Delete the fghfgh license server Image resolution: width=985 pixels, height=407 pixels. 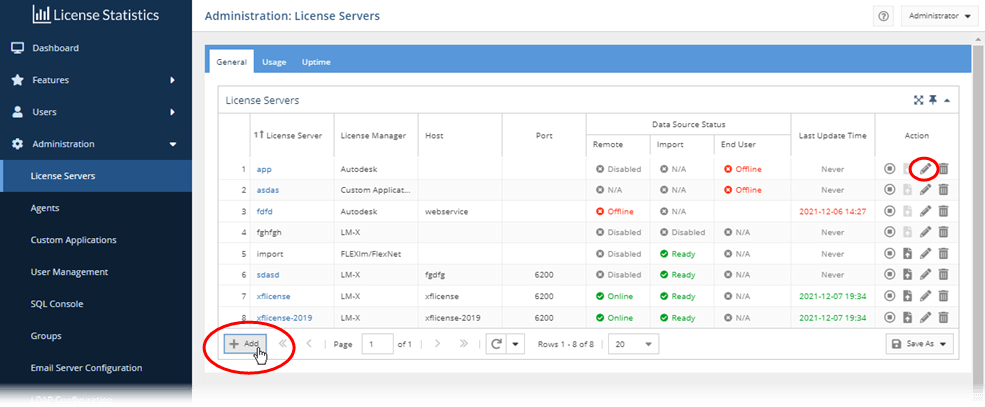[944, 232]
